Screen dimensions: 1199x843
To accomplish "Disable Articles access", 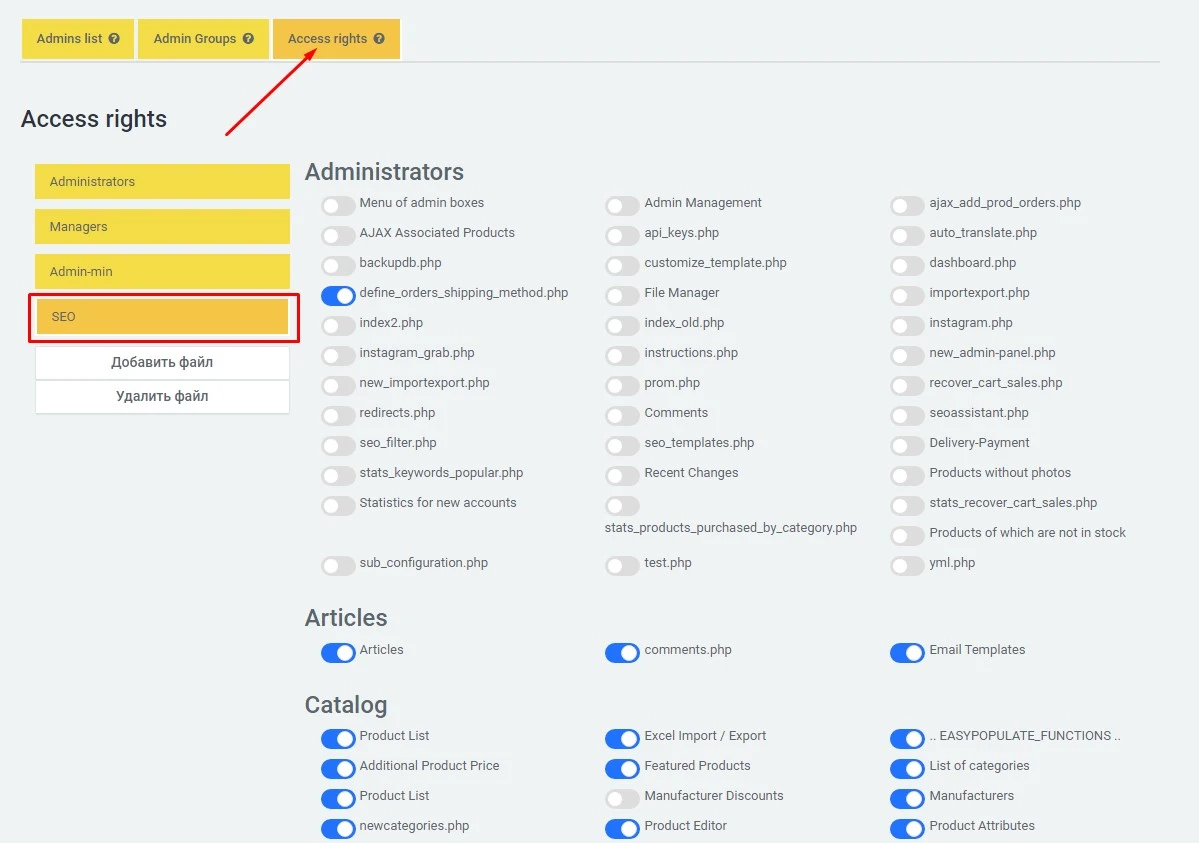I will point(337,652).
